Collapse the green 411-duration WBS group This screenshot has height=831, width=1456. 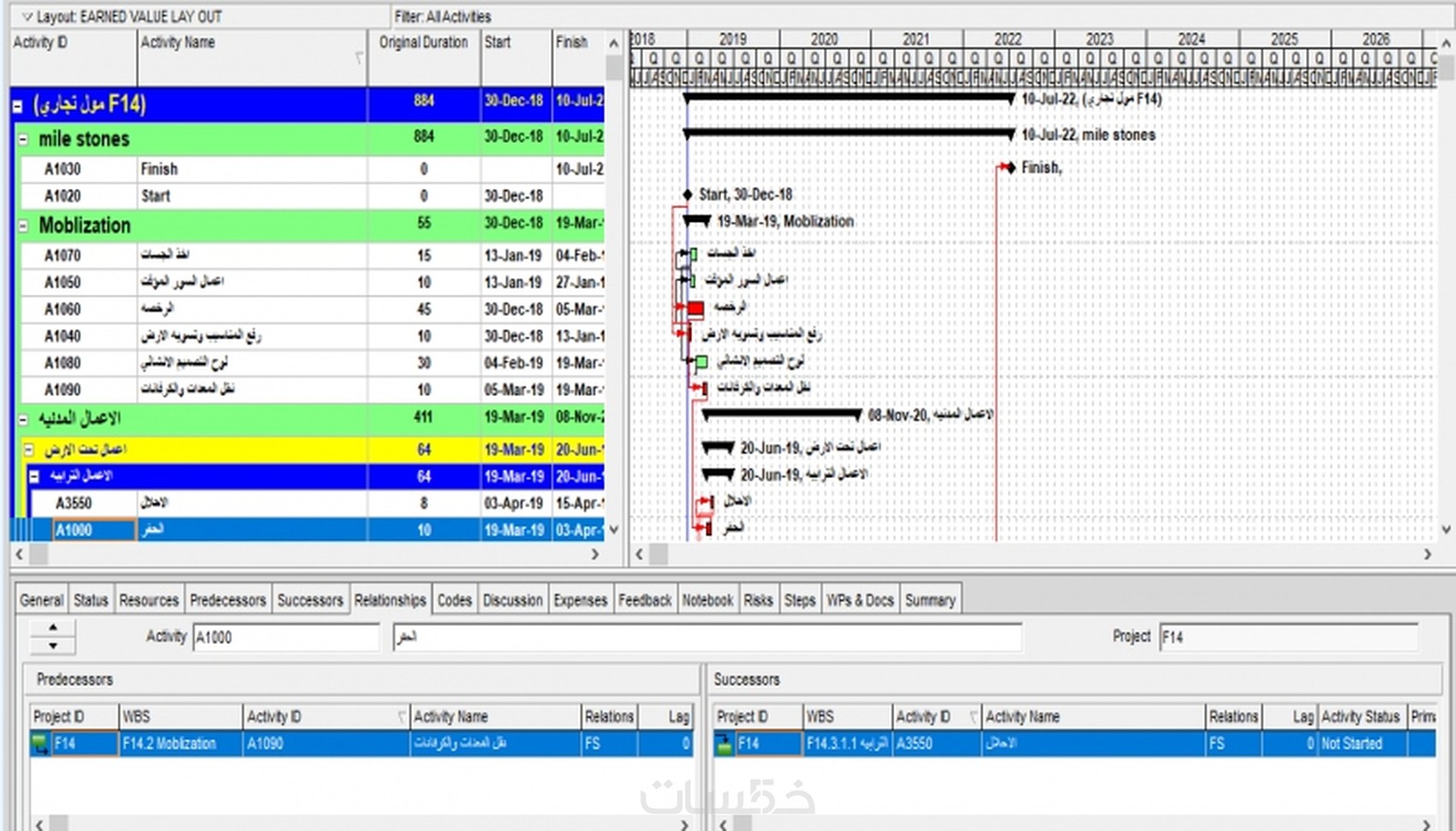click(23, 420)
